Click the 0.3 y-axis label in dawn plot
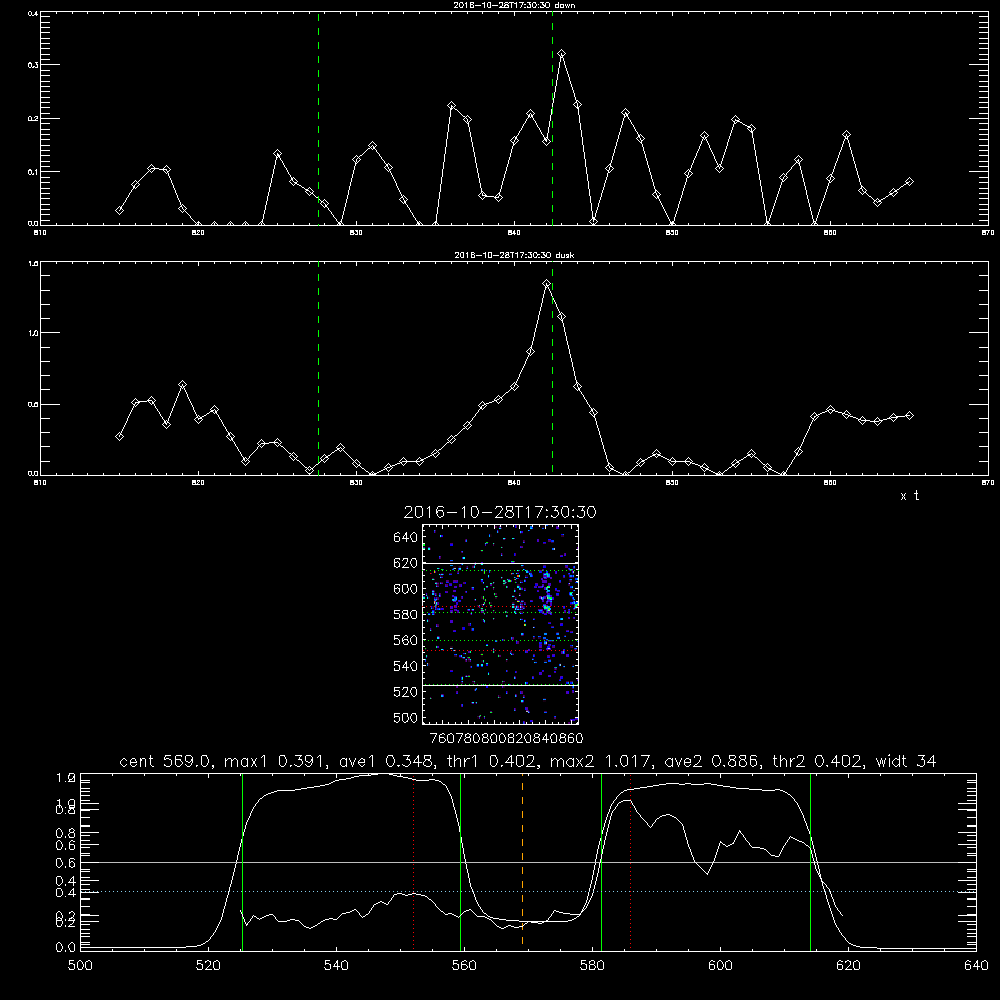 pyautogui.click(x=33, y=65)
